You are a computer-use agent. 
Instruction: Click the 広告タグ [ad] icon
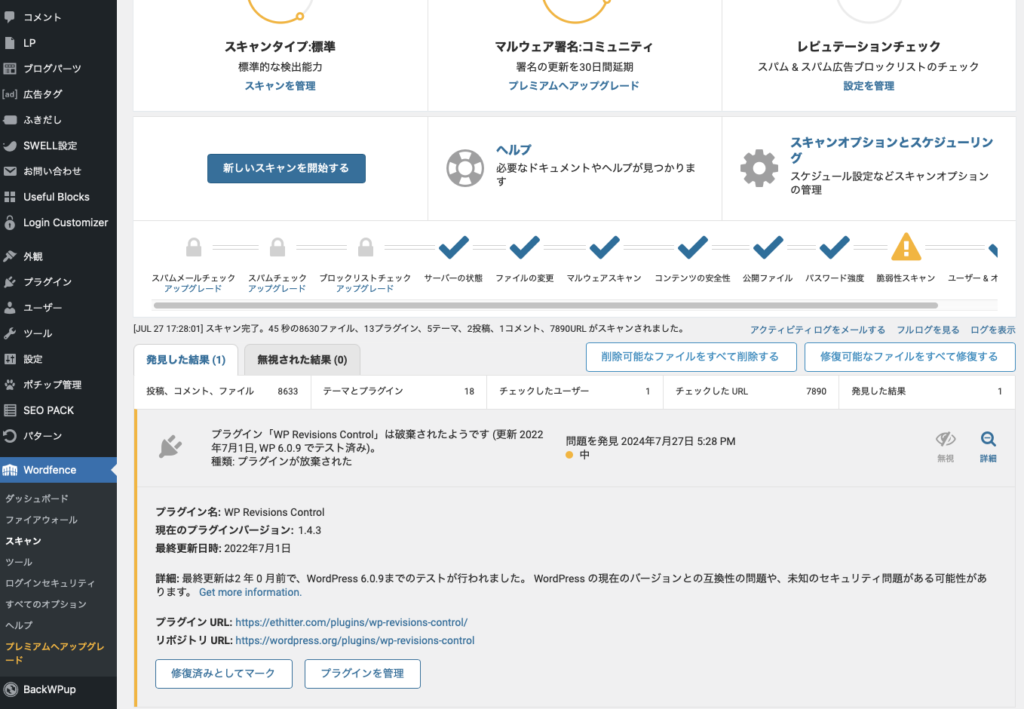[10, 94]
